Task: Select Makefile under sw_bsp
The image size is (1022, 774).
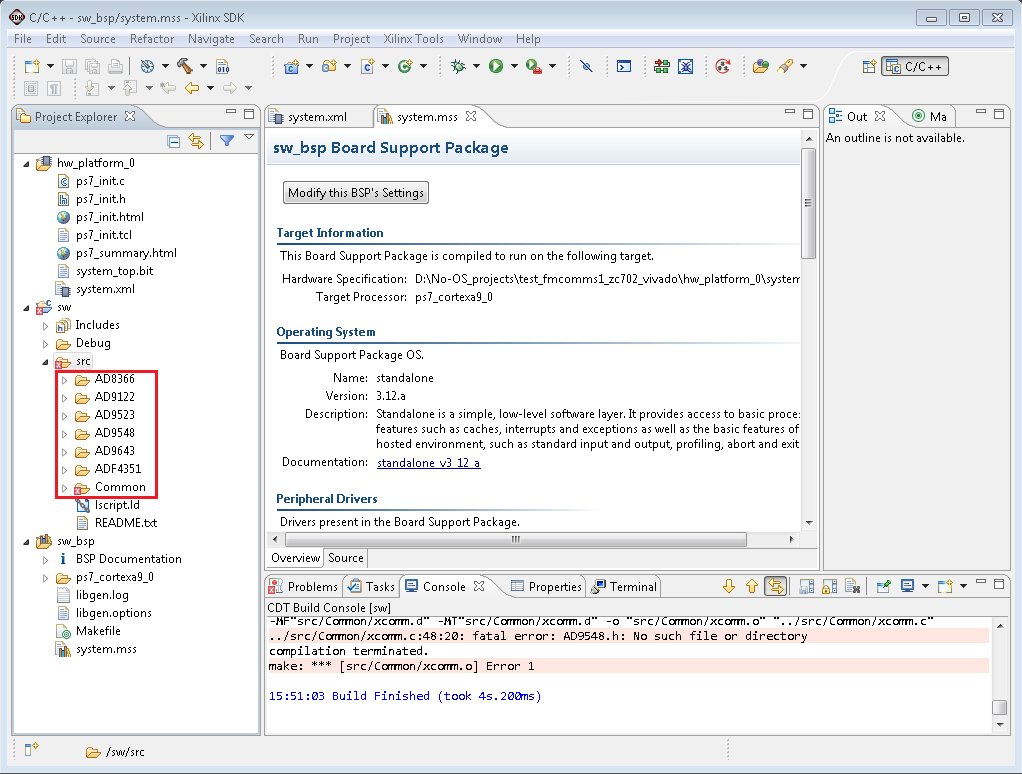Action: (98, 631)
